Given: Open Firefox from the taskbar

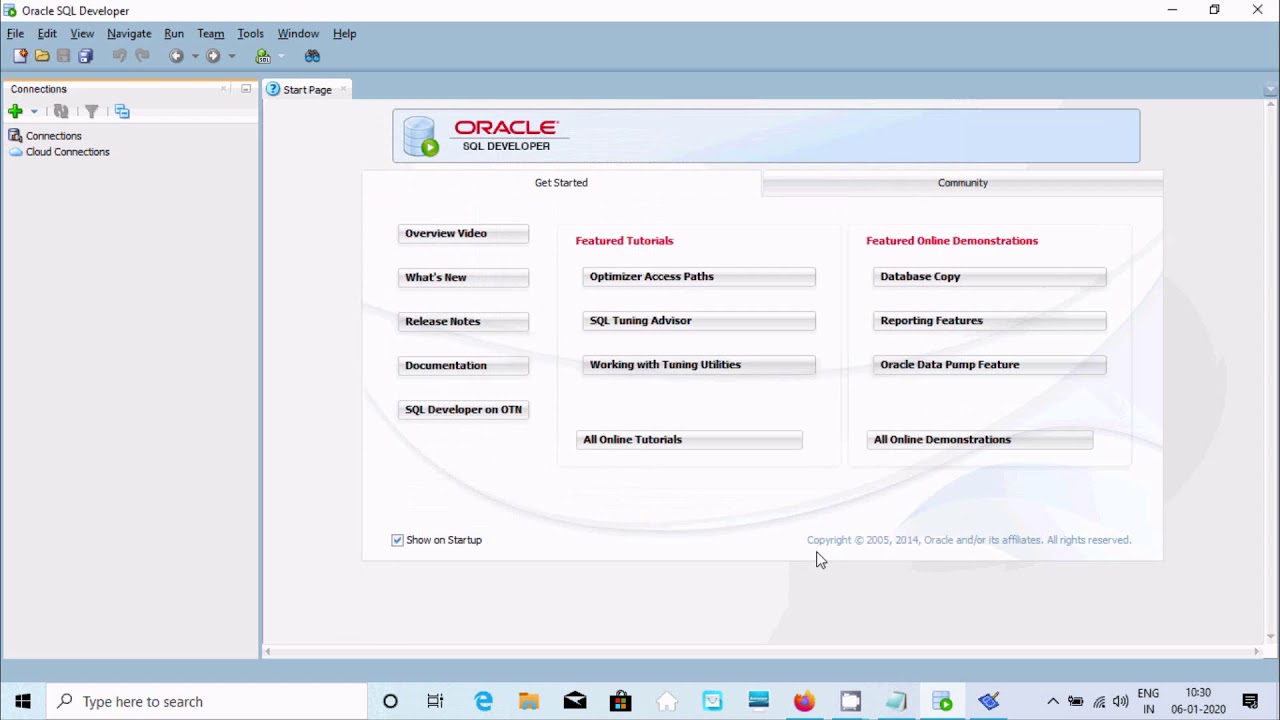Looking at the screenshot, I should pos(804,701).
